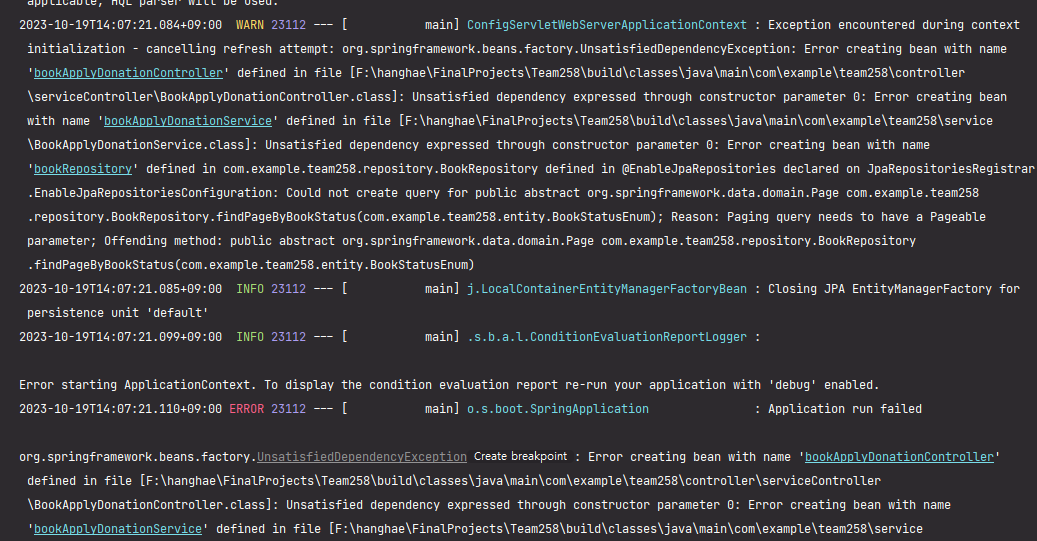Viewport: 1037px width, 541px height.
Task: Click timestamp 2023-10-19T14:07:21.099+09:00
Action: (120, 337)
